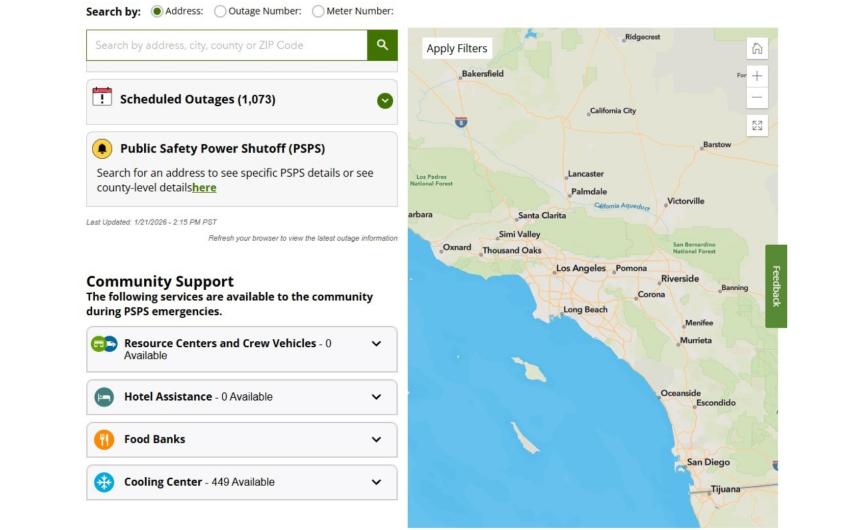Click Ridgecrest label on map
The height and width of the screenshot is (530, 865).
642,37
